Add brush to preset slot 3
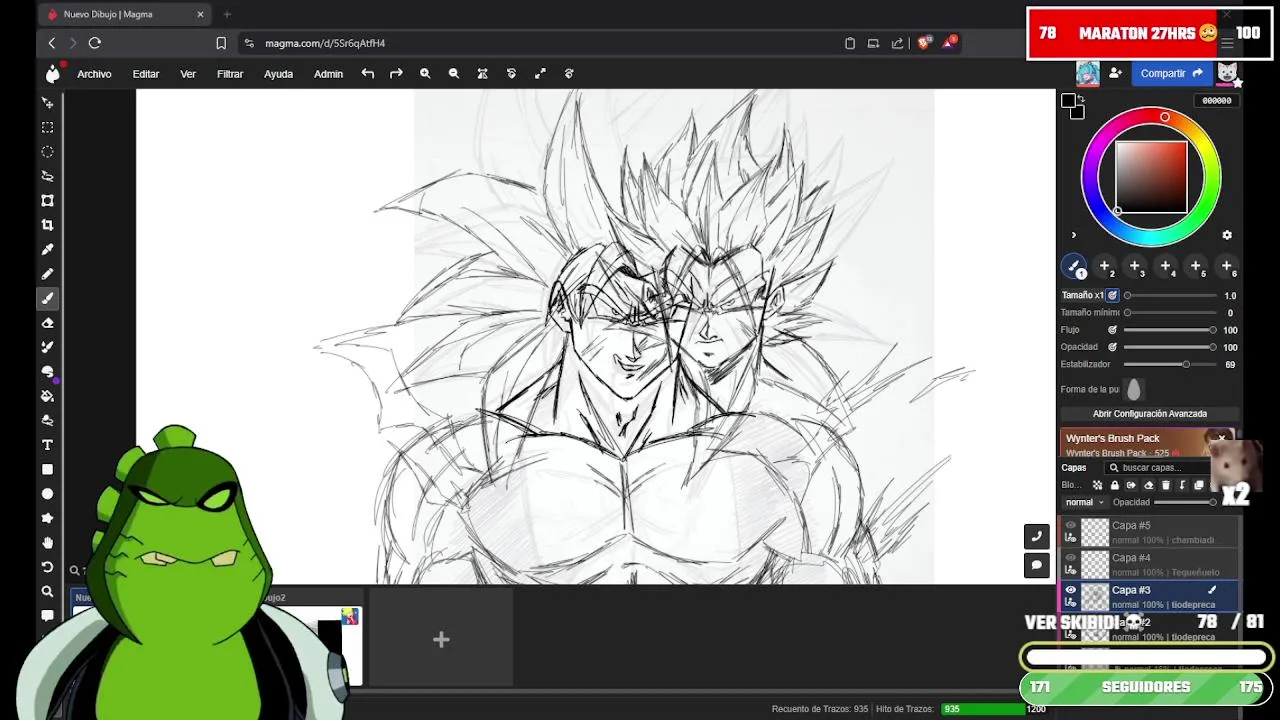This screenshot has height=720, width=1280. coord(1135,266)
